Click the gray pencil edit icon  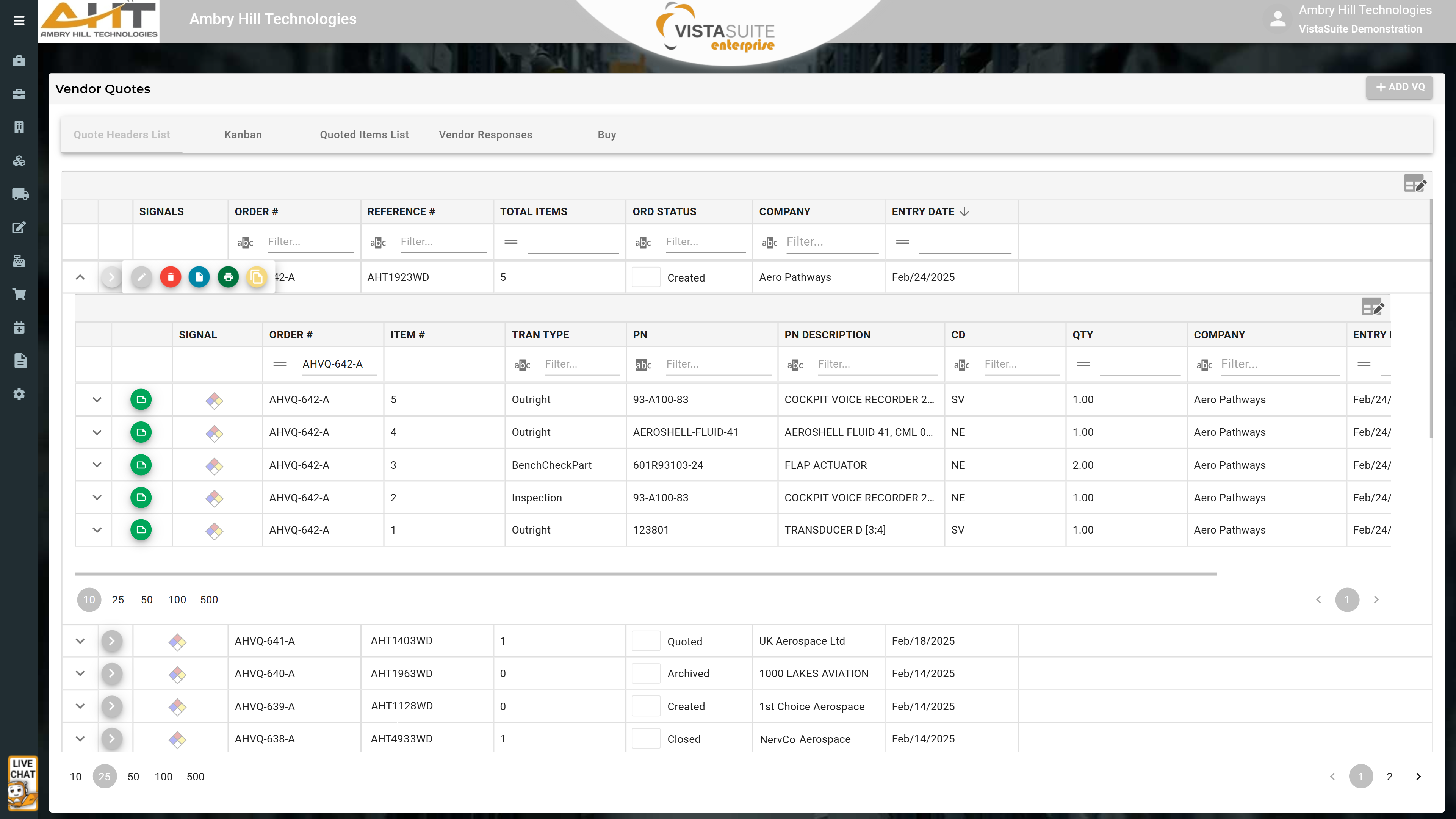click(141, 277)
